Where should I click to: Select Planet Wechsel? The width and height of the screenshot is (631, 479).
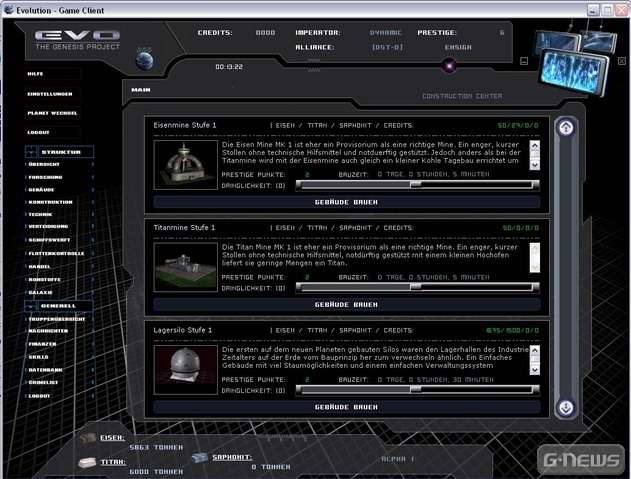[x=52, y=113]
